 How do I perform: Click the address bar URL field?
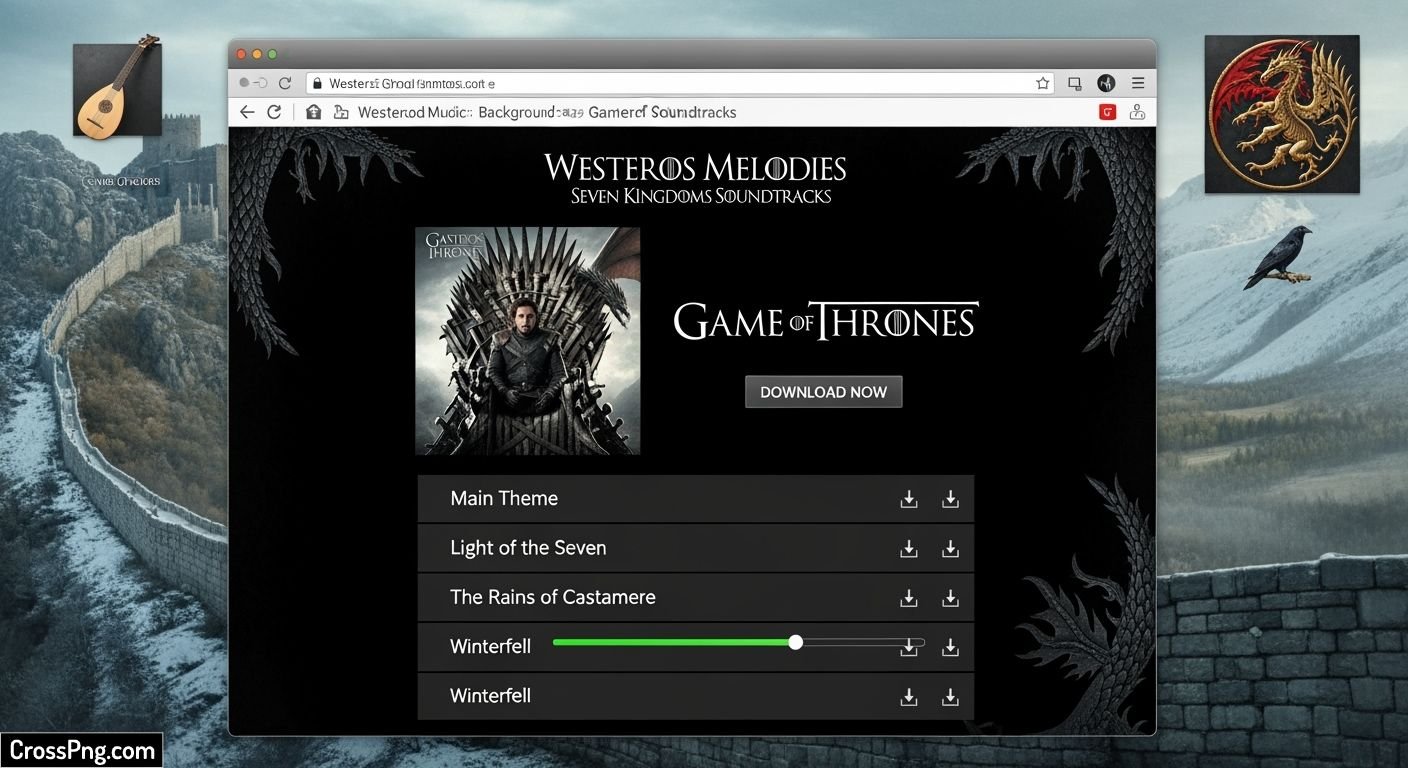[x=680, y=83]
